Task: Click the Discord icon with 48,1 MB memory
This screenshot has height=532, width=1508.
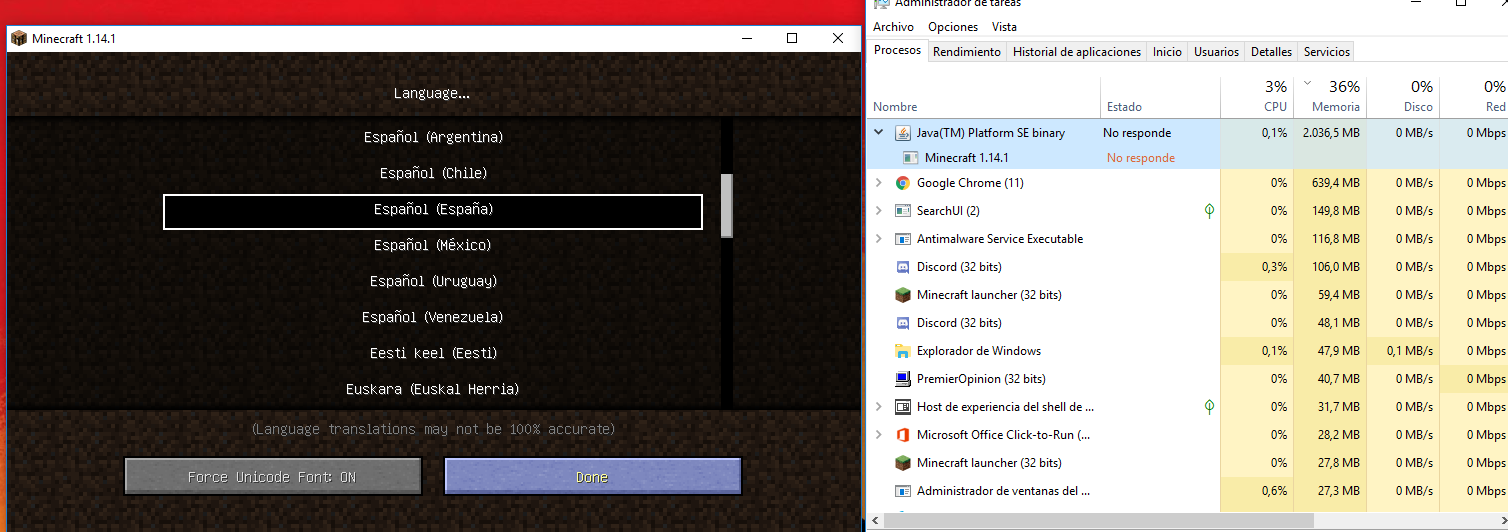Action: (x=902, y=323)
